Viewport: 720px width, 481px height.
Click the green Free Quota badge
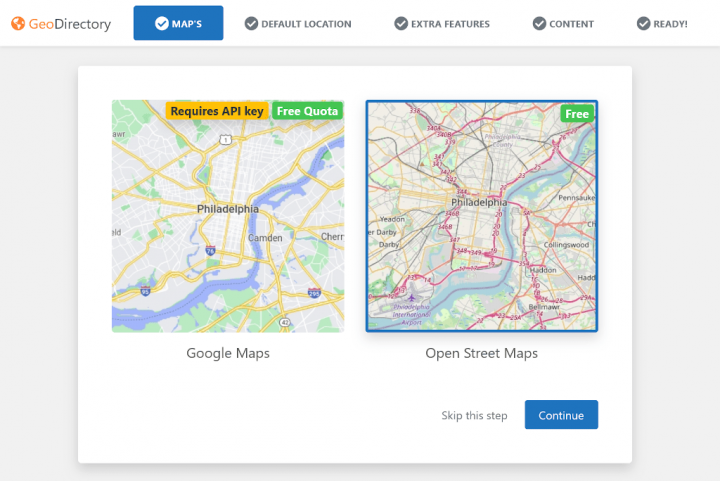tap(308, 111)
